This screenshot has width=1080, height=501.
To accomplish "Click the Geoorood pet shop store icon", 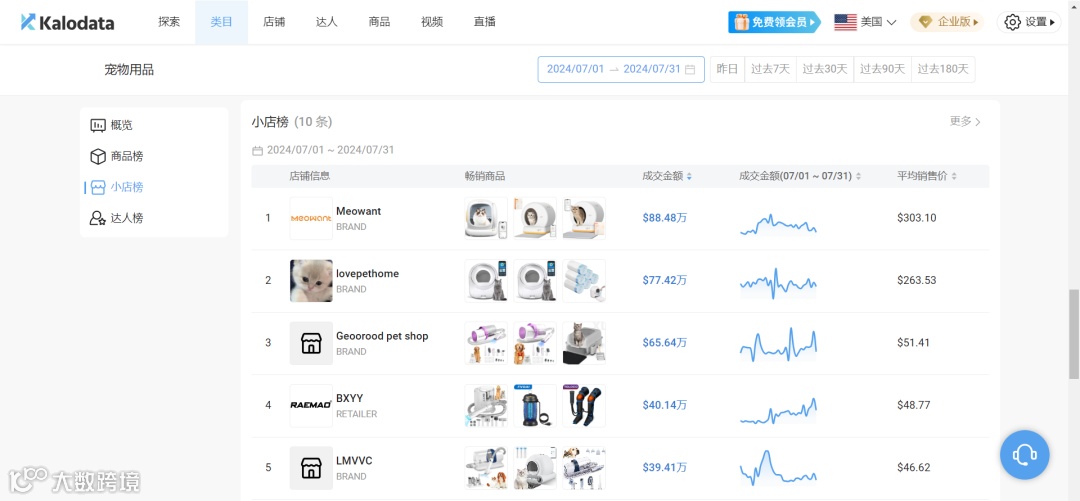I will [x=311, y=342].
